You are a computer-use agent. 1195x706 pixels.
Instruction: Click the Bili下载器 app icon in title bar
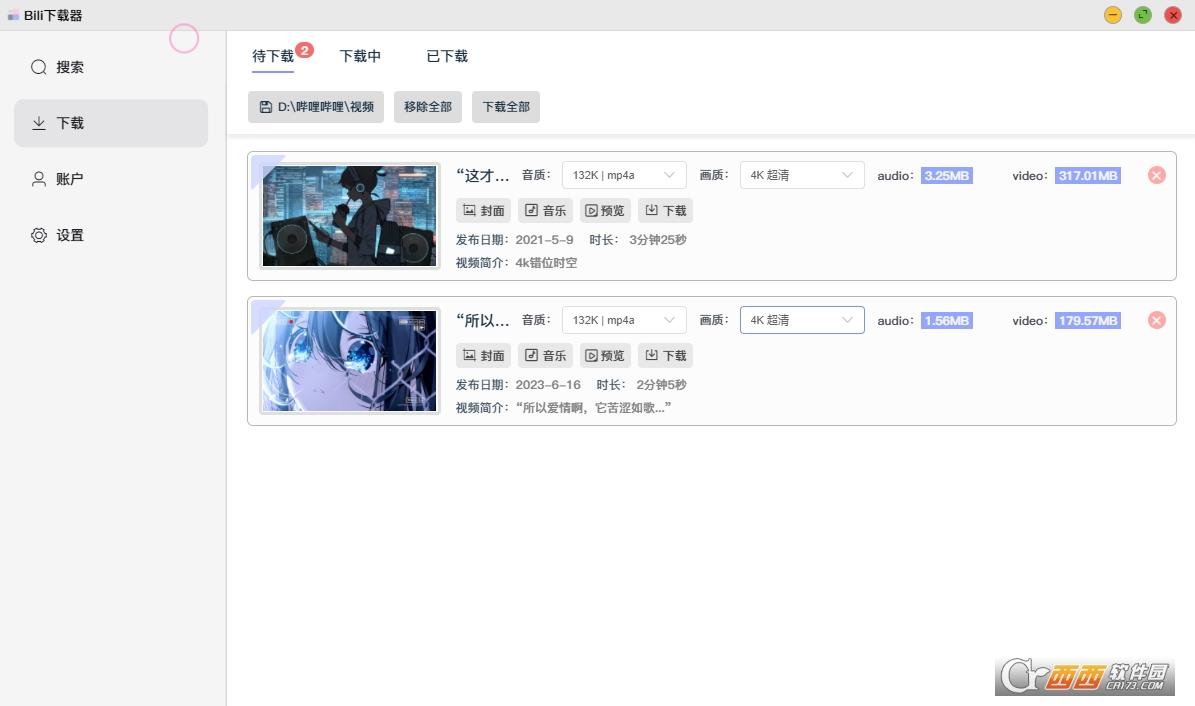tap(13, 15)
